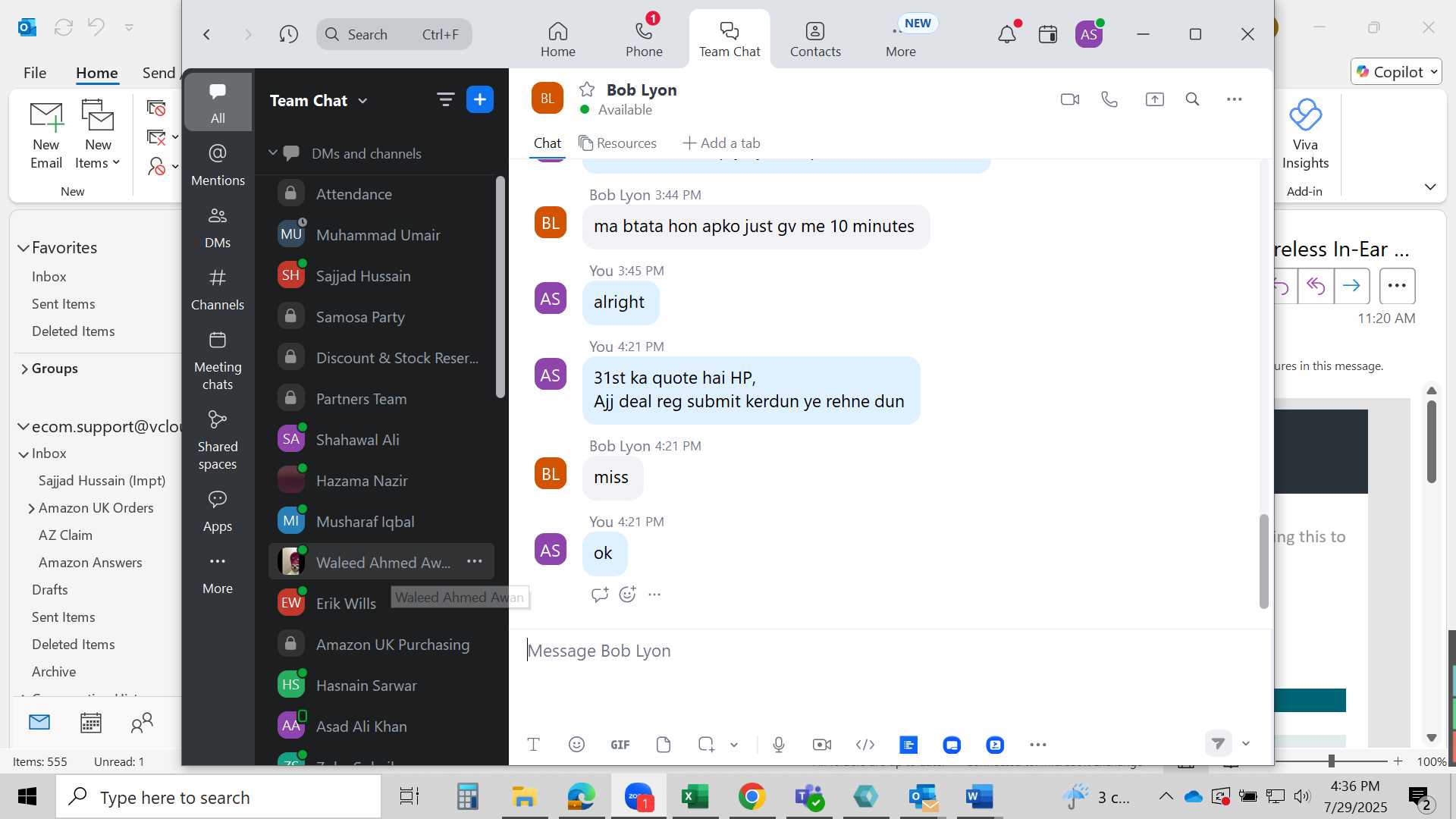Screen dimensions: 1456x819
Task: Open Apps in Zoom sidebar
Action: (218, 510)
